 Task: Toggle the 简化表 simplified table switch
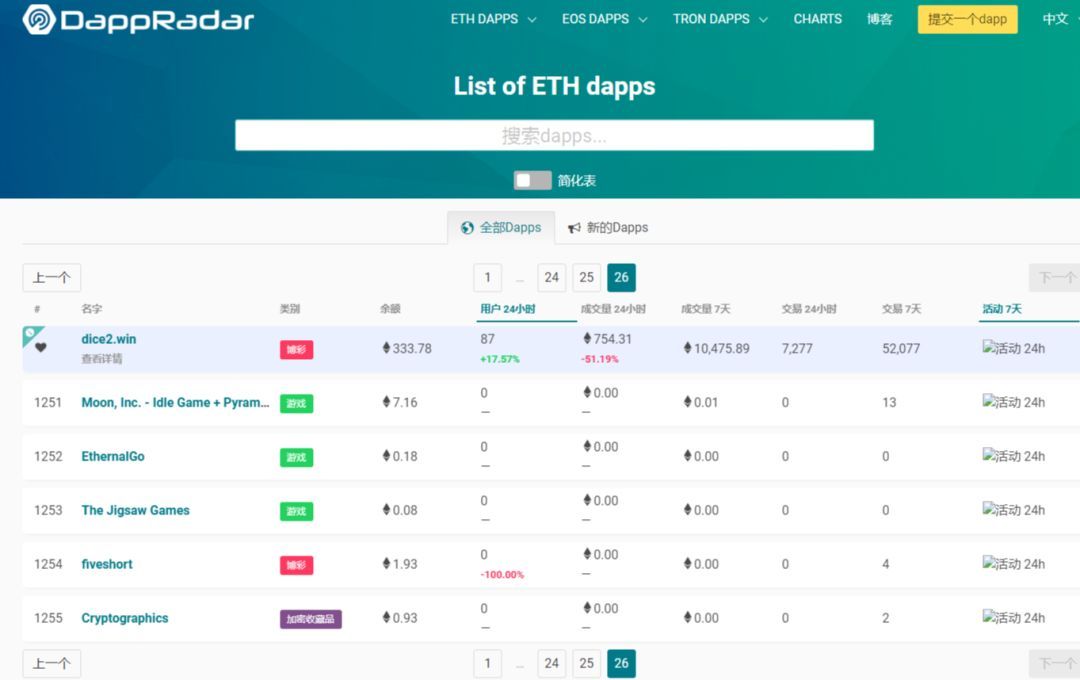532,181
